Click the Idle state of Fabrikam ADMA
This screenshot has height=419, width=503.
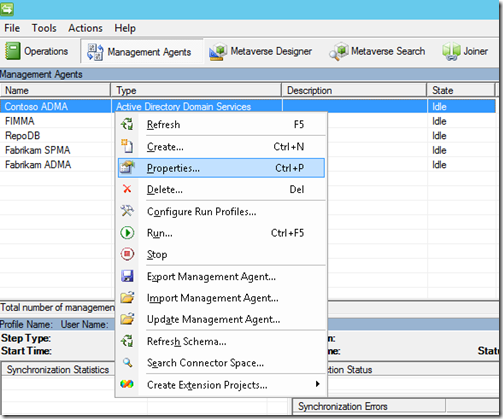tap(439, 165)
